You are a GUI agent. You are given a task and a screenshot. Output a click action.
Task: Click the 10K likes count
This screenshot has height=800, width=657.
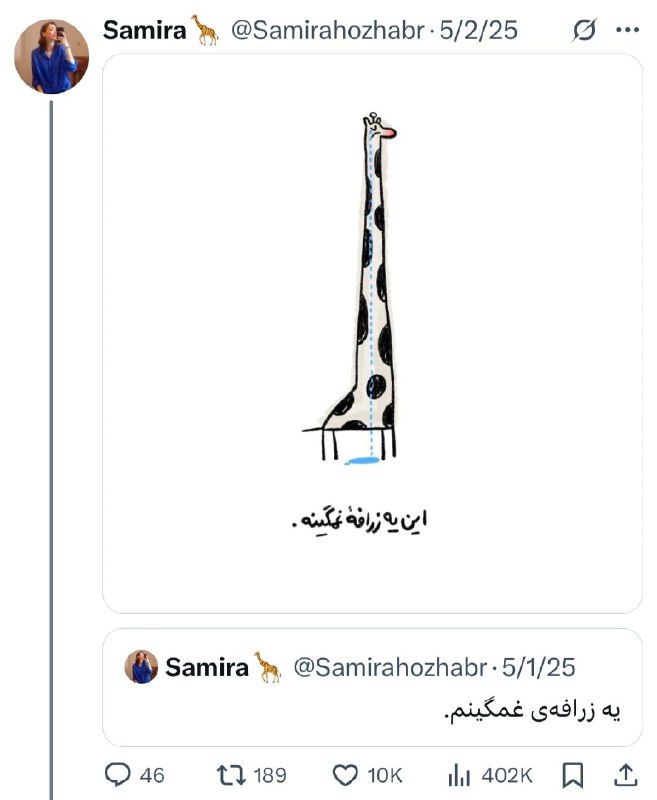(385, 776)
